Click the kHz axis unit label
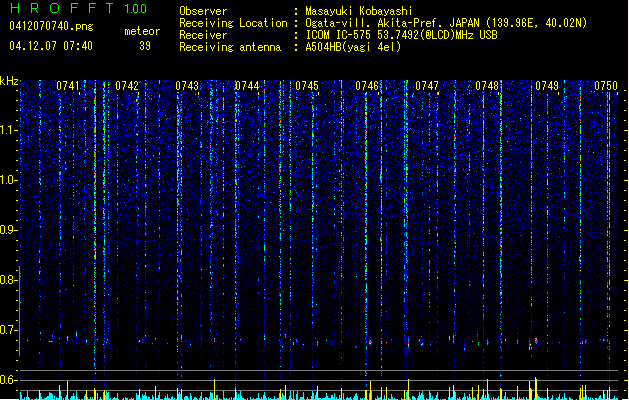 point(9,81)
